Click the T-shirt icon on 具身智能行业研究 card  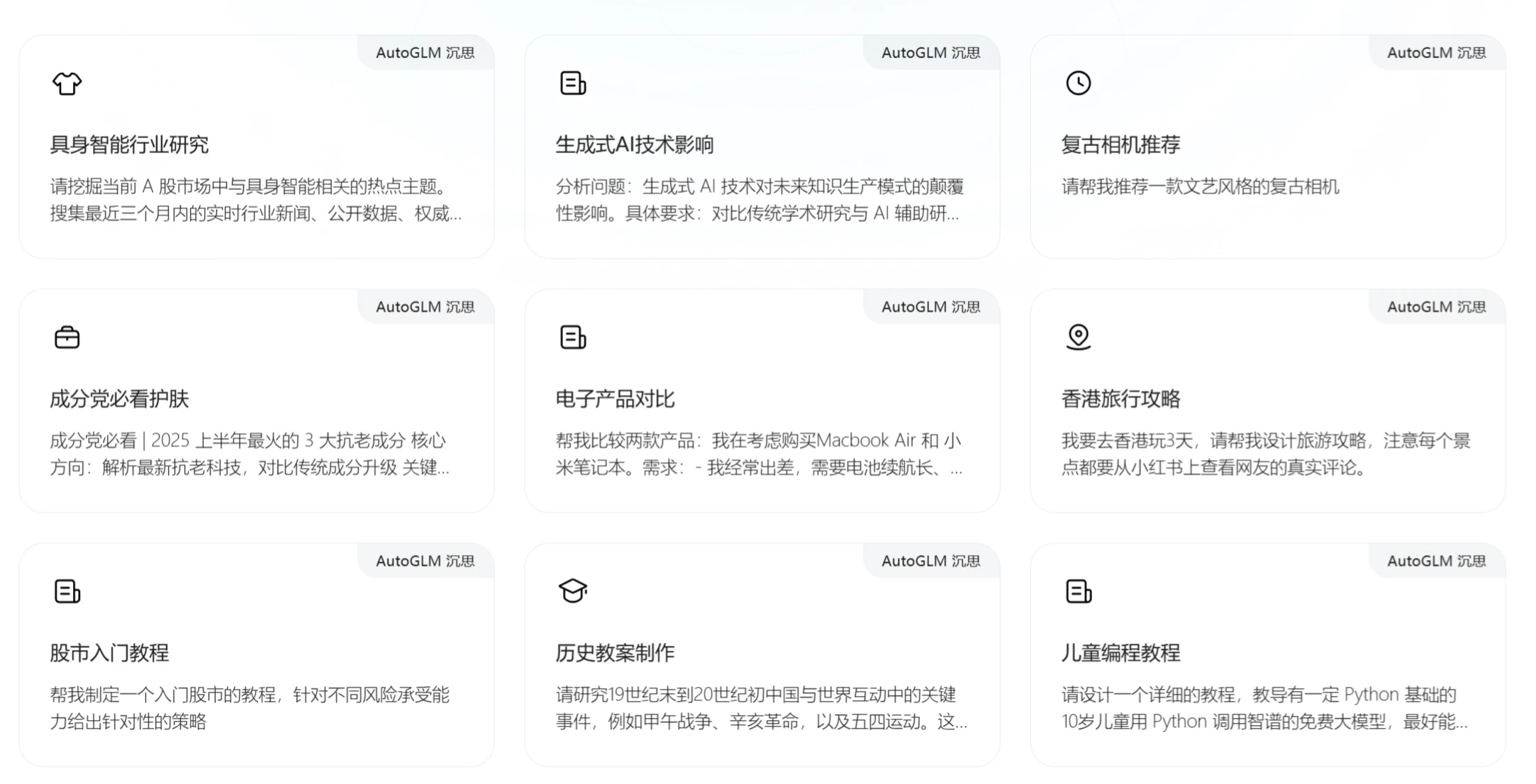[67, 84]
